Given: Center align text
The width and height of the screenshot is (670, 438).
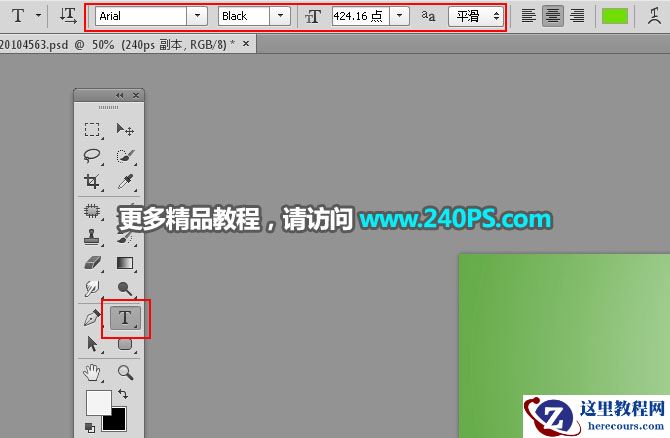Looking at the screenshot, I should pyautogui.click(x=553, y=16).
